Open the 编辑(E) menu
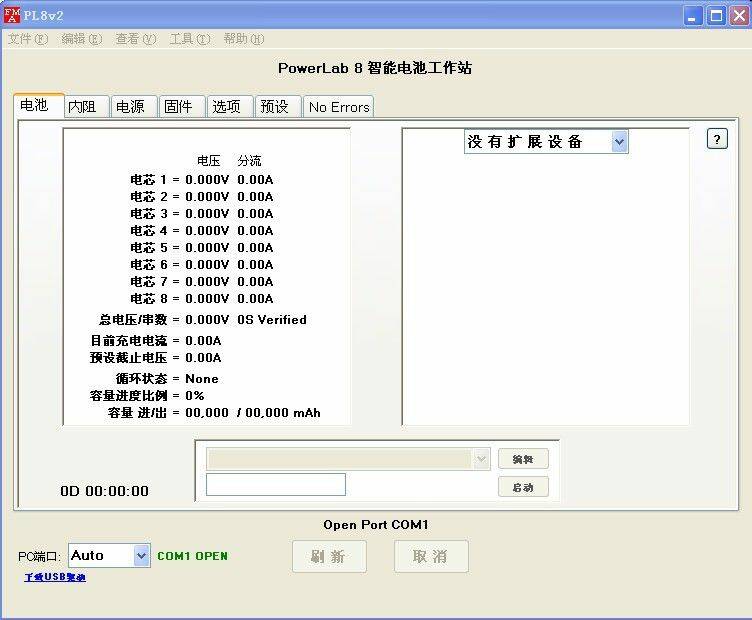The width and height of the screenshot is (752, 620). pyautogui.click(x=82, y=39)
